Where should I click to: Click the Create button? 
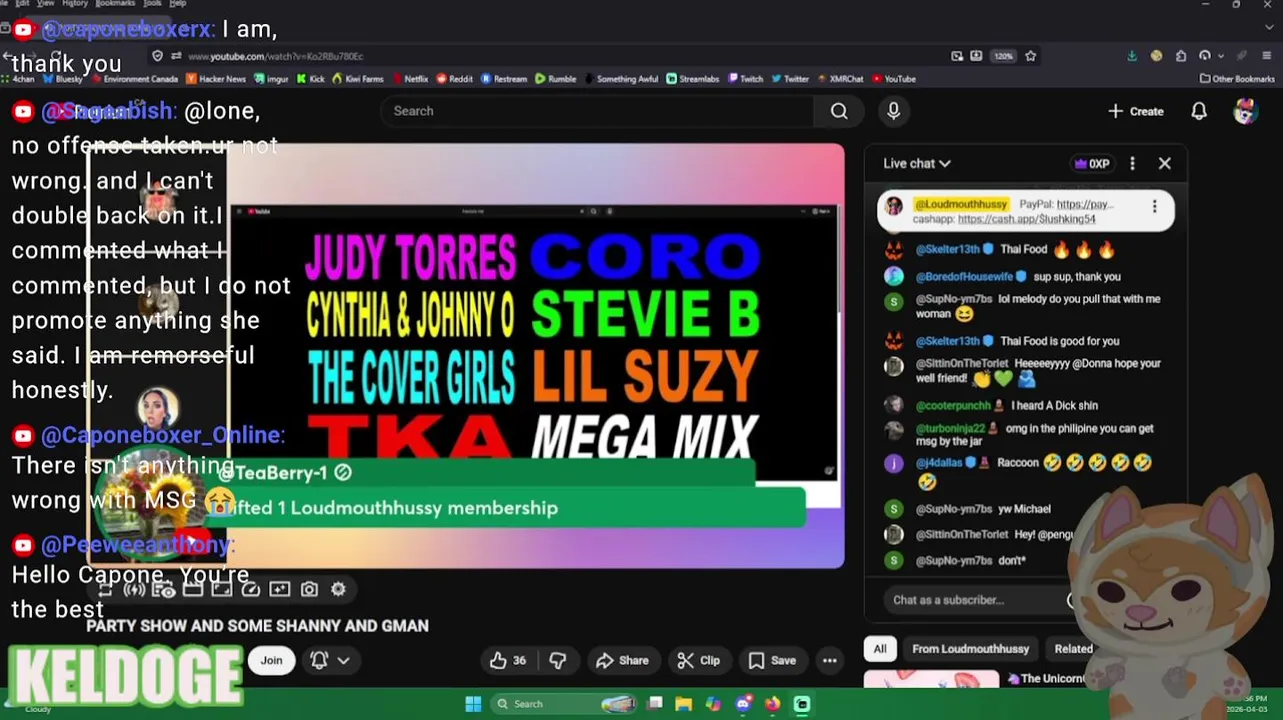1136,111
